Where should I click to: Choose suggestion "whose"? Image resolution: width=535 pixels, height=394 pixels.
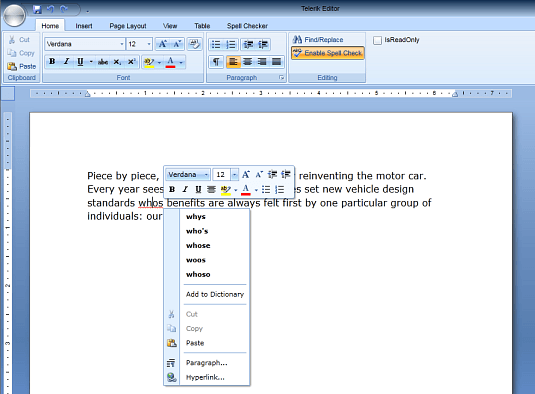coord(207,246)
